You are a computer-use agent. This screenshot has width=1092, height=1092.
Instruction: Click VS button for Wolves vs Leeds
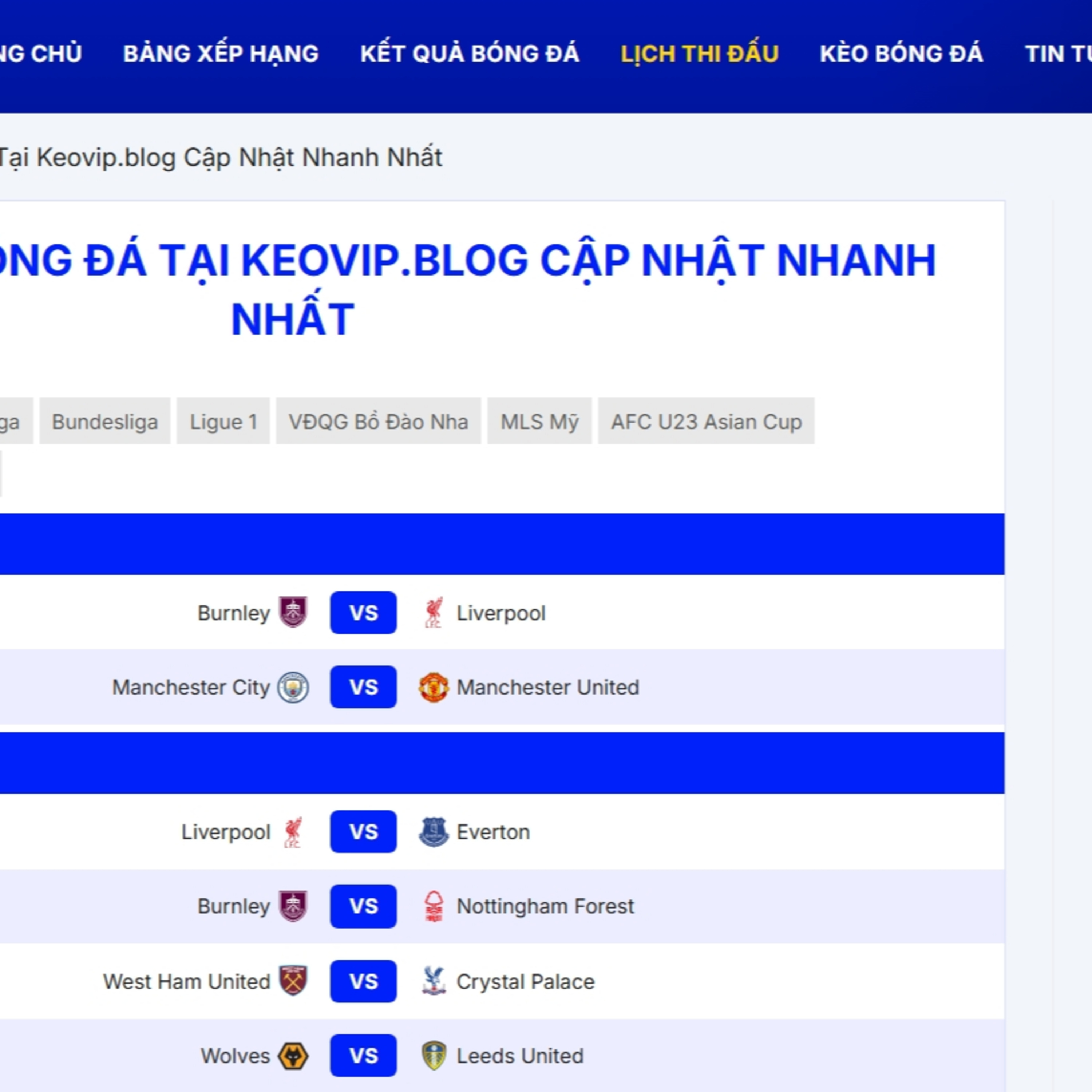[363, 1055]
